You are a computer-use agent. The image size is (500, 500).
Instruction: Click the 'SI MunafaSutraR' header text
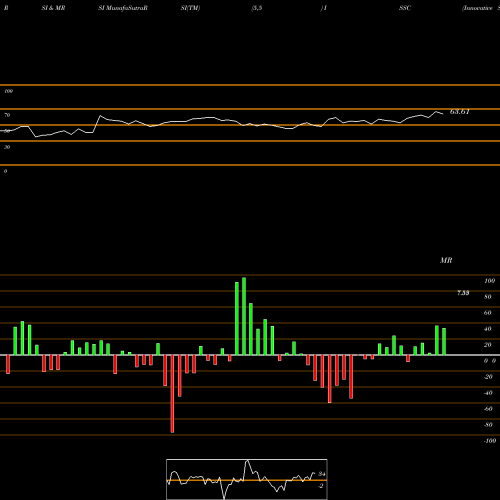(x=123, y=8)
